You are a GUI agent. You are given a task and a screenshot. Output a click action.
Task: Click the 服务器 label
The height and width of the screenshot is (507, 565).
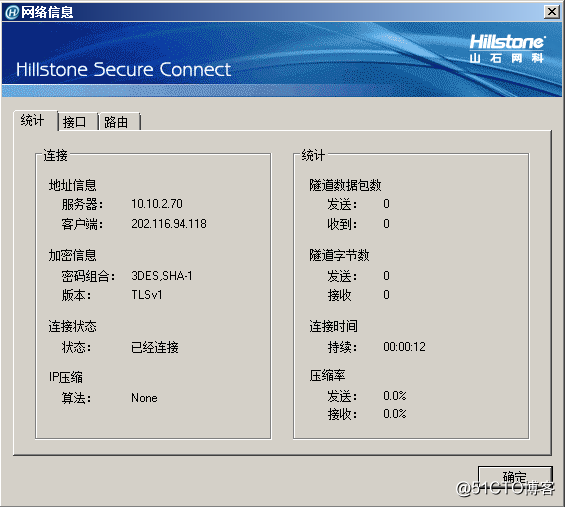tap(82, 204)
